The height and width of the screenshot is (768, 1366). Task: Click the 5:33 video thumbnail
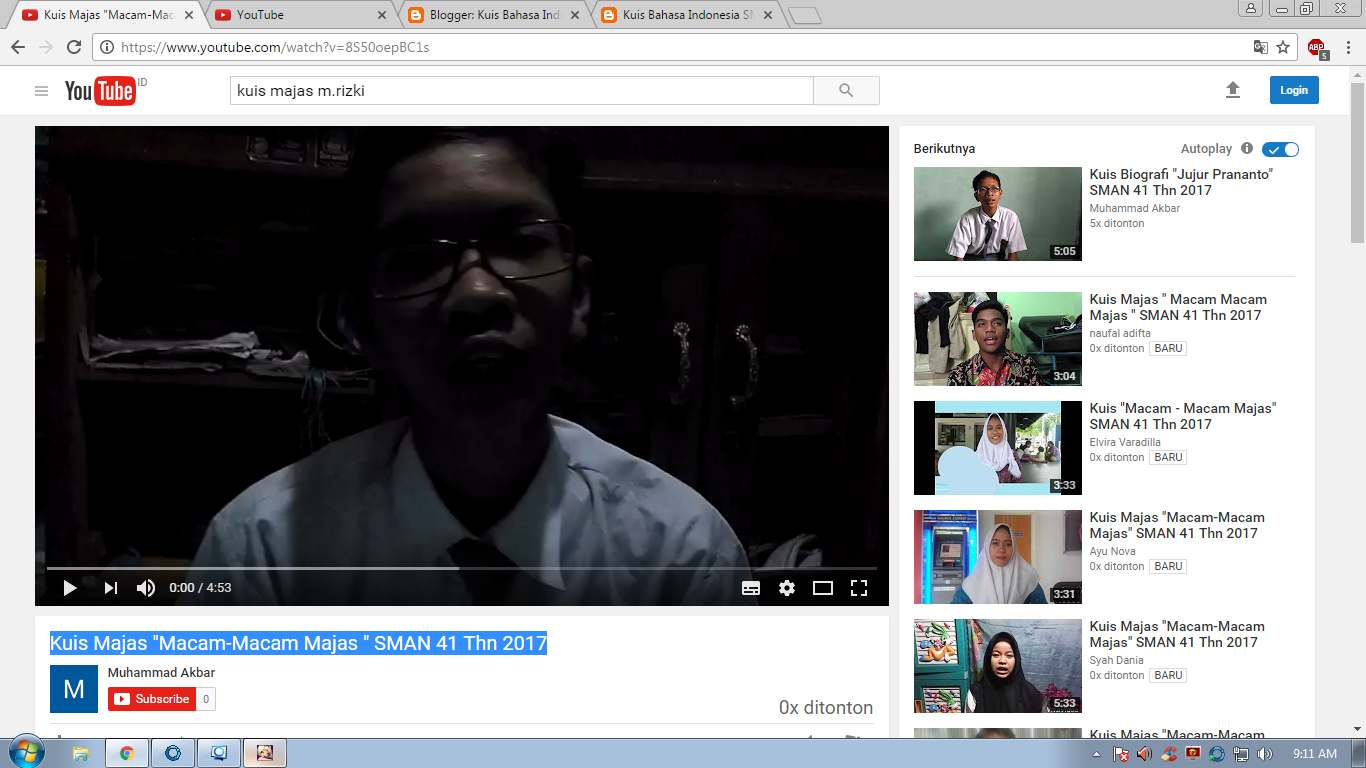[998, 666]
